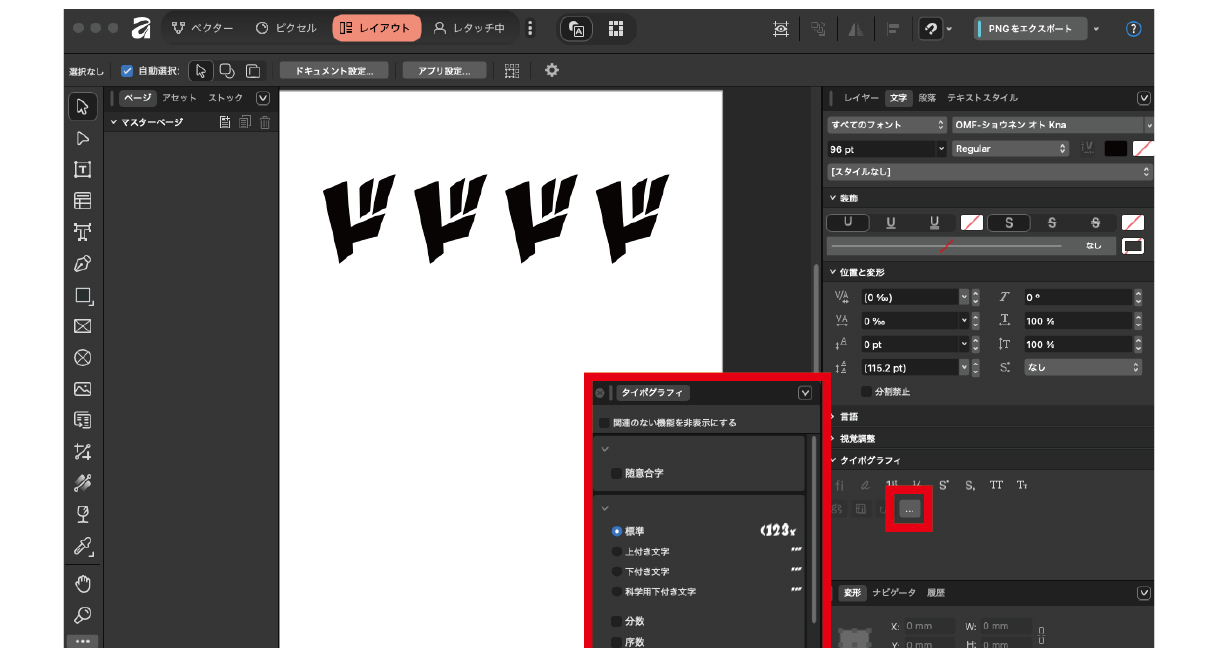
Task: Click the black text fill colour swatch
Action: (x=1116, y=148)
